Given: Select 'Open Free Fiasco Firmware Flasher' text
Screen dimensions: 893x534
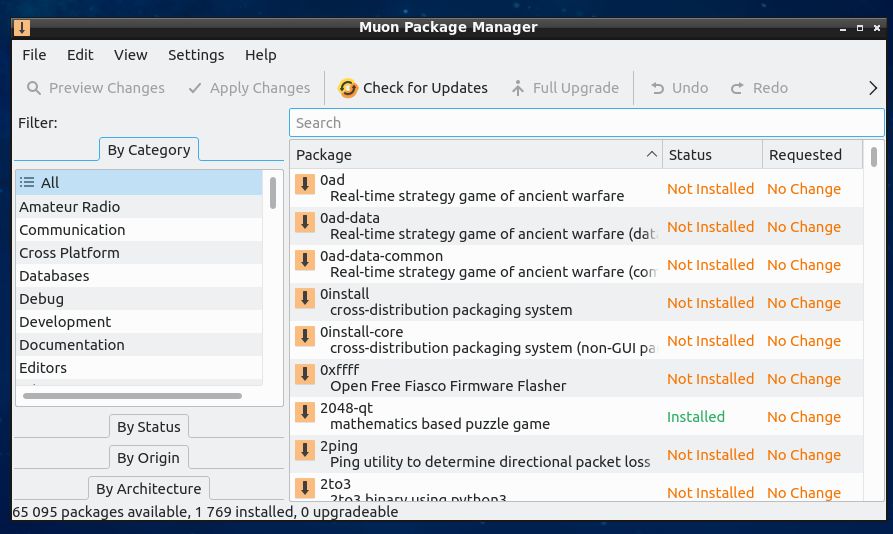Looking at the screenshot, I should (448, 386).
